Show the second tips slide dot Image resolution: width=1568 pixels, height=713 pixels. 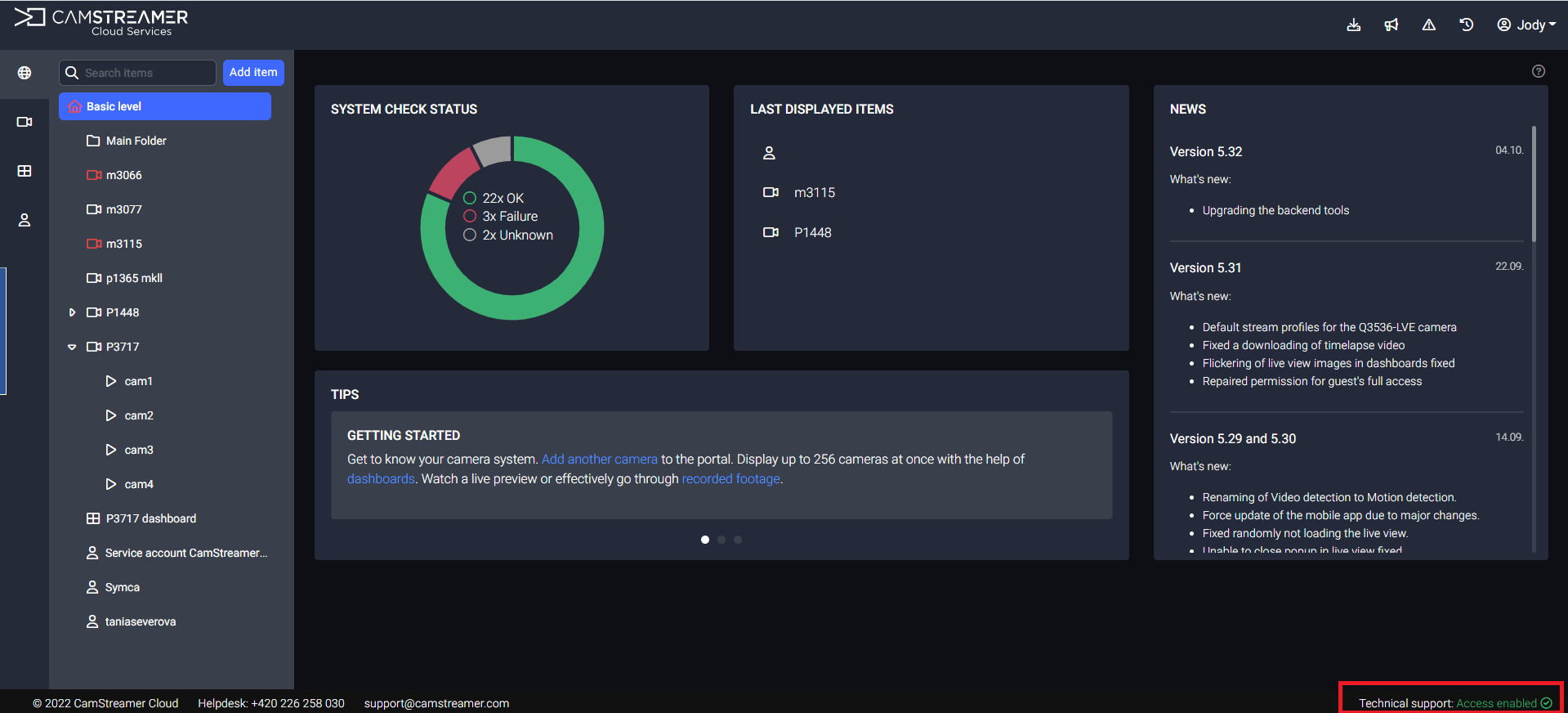(721, 540)
